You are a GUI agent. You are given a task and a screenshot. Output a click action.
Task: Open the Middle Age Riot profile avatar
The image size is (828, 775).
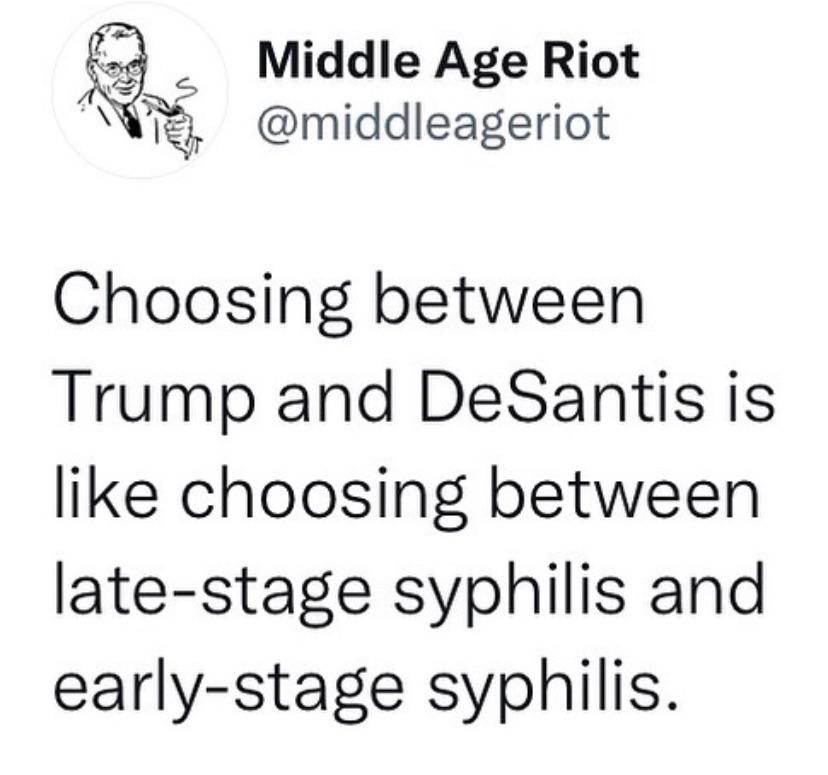point(140,91)
